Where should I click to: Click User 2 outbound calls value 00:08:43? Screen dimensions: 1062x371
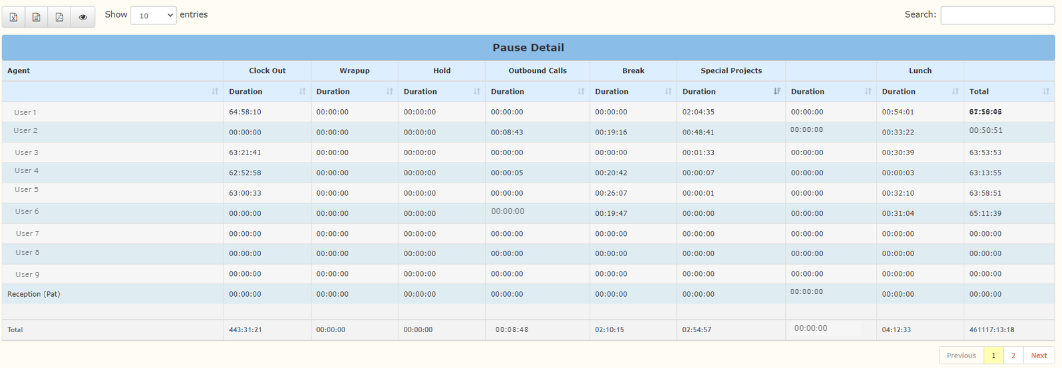pos(507,133)
